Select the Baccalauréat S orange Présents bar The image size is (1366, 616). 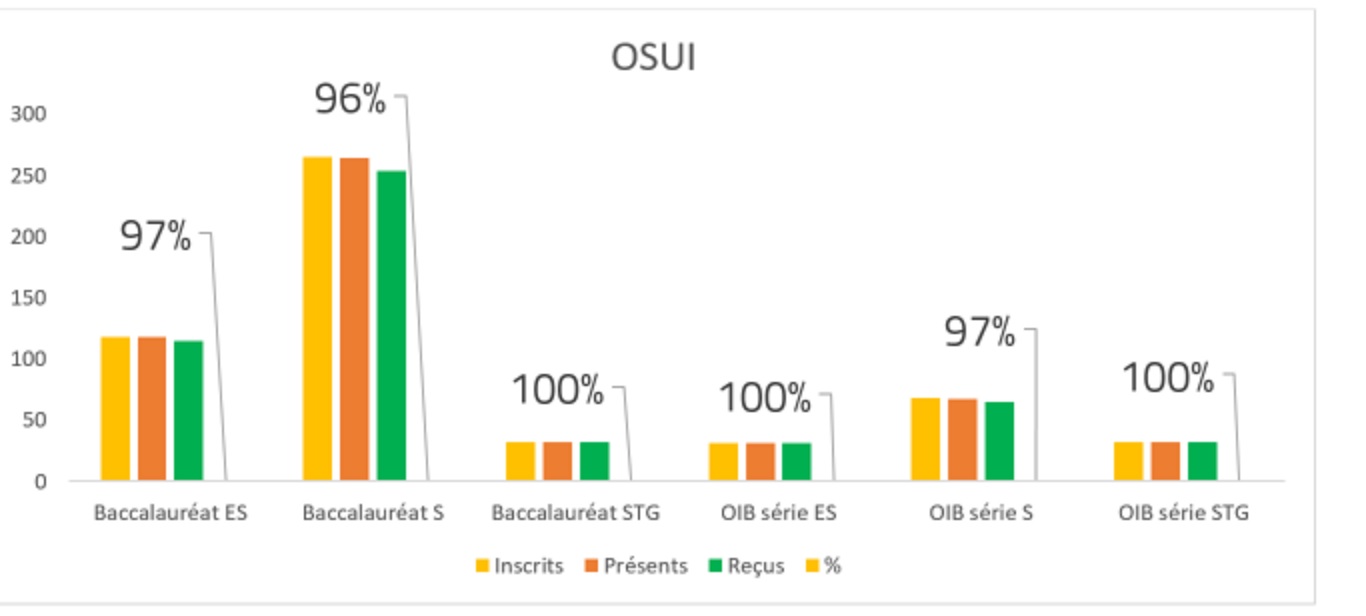(x=354, y=320)
